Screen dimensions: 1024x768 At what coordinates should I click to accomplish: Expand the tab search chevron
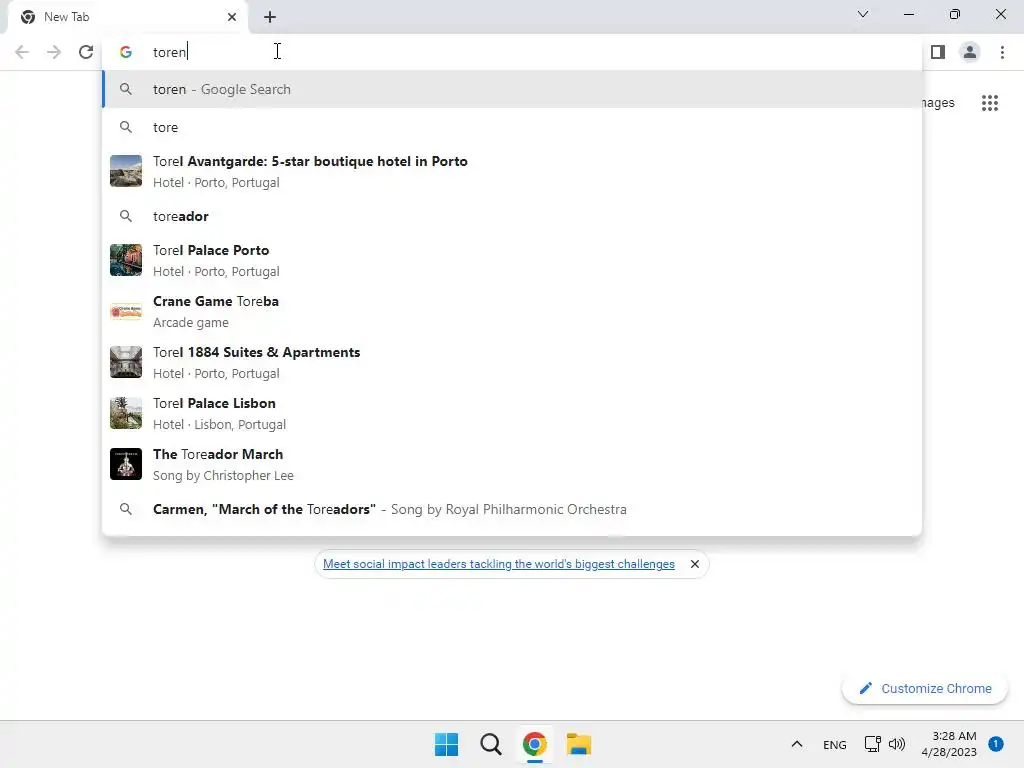tap(863, 14)
